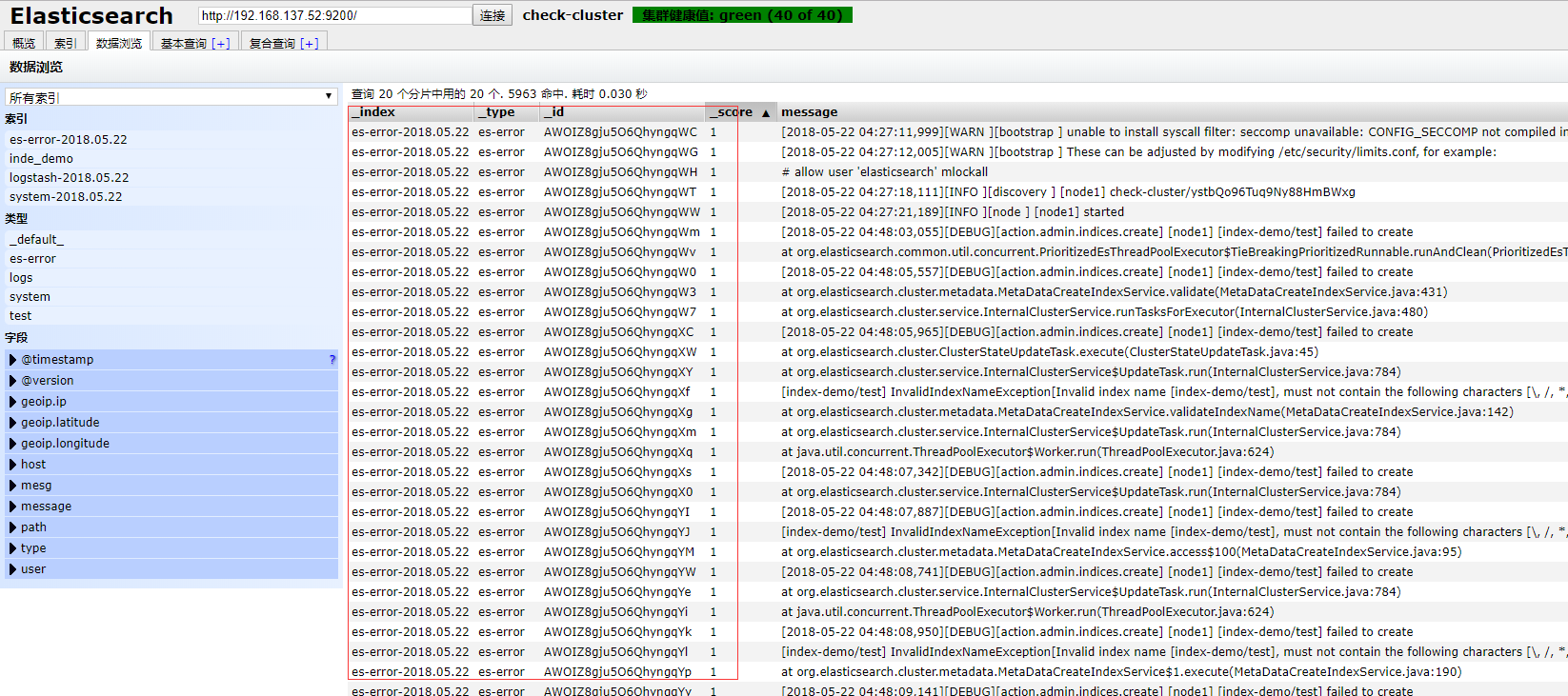Expand the mesg field filter
This screenshot has width=1568, height=696.
171,486
